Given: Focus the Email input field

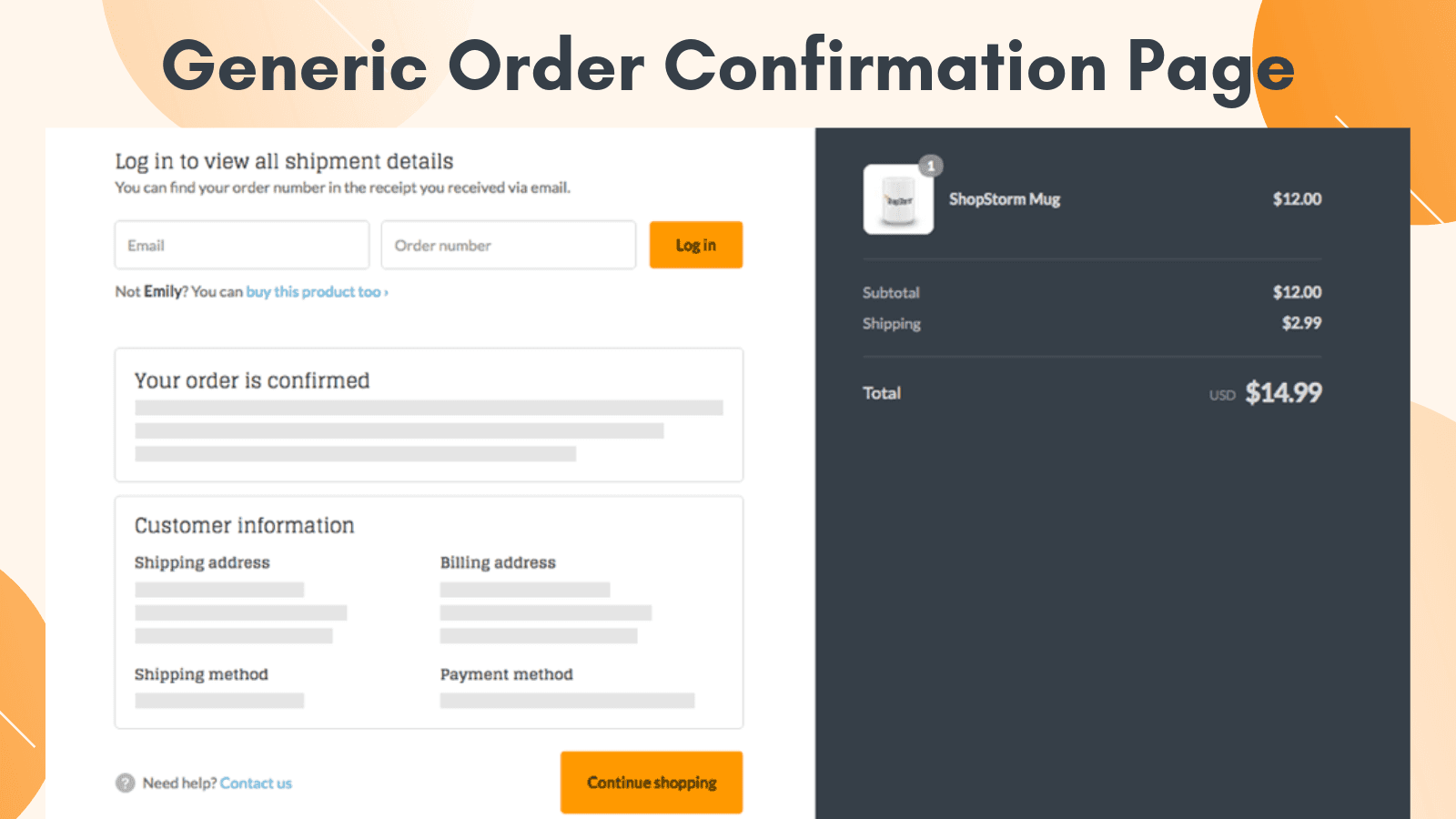Looking at the screenshot, I should [x=242, y=245].
